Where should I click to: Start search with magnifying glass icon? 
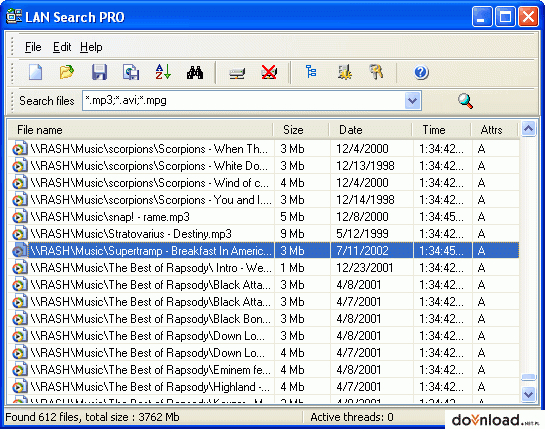click(x=465, y=101)
